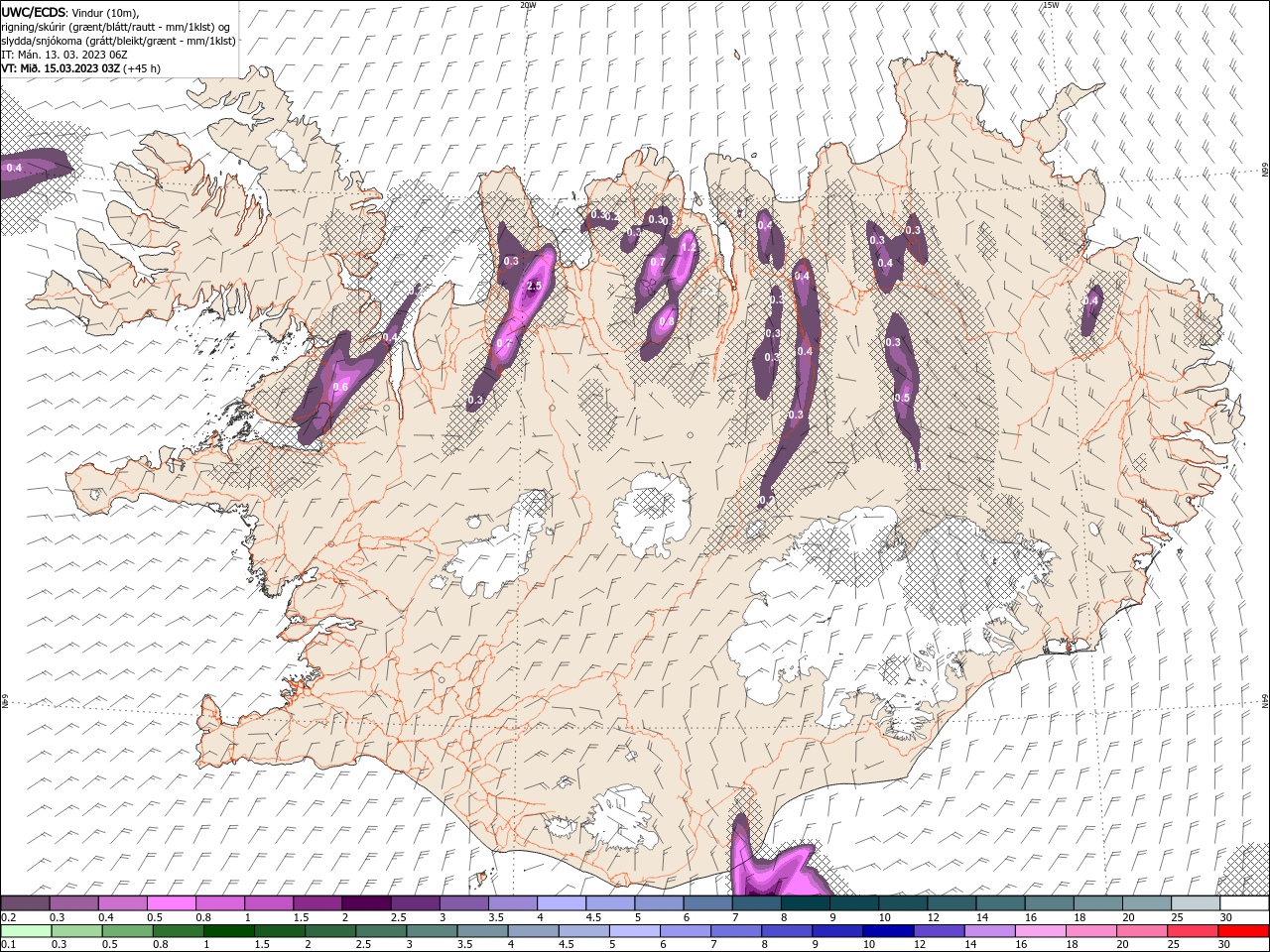Click the '0.2' label on the top scale

7,917
